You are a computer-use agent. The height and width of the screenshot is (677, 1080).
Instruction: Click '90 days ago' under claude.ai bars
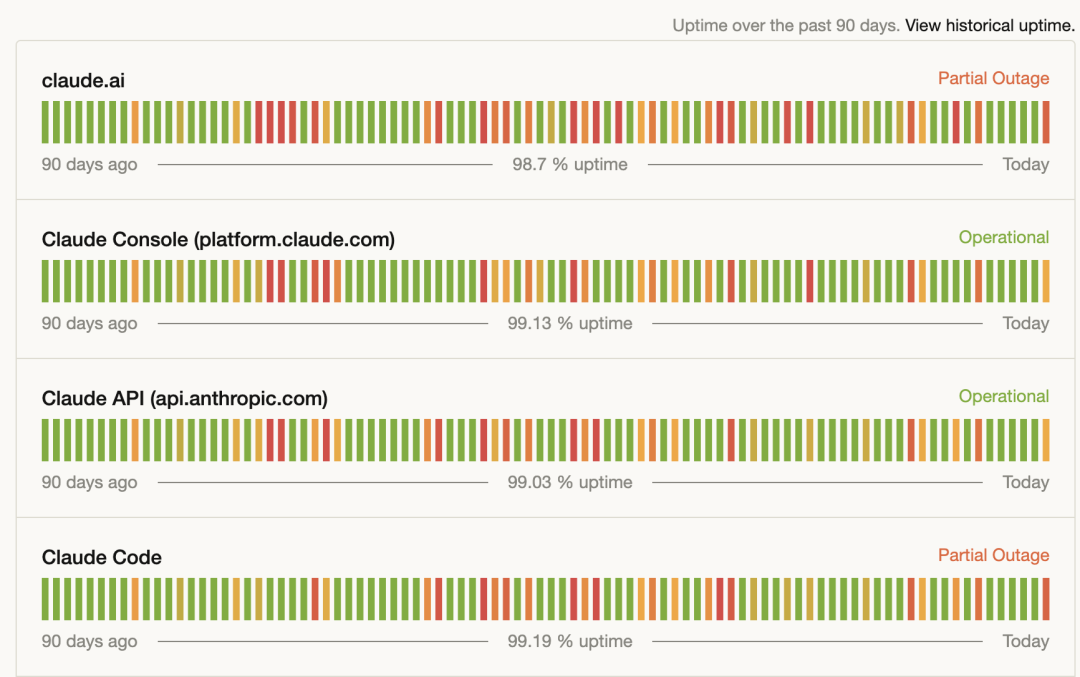click(x=90, y=165)
